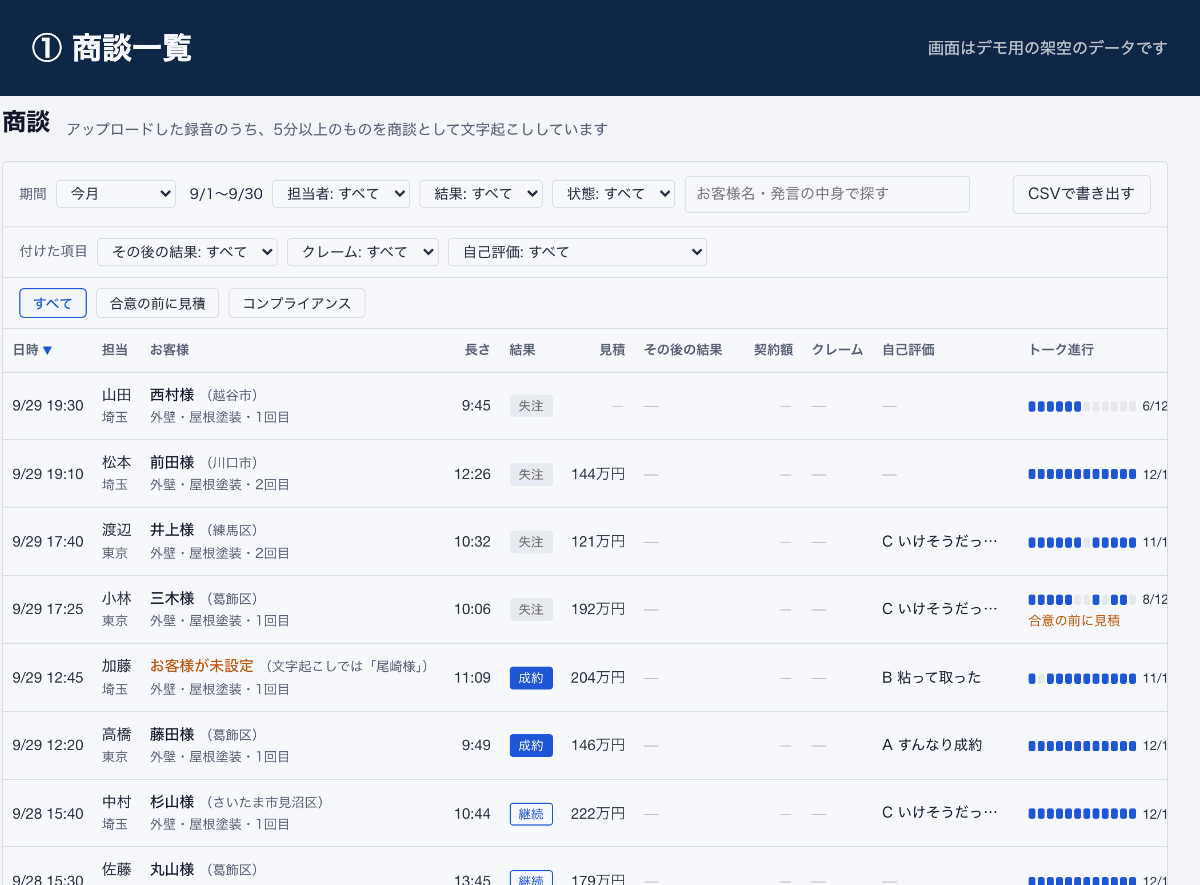Click the 結果 column header
The height and width of the screenshot is (885, 1200).
click(522, 350)
